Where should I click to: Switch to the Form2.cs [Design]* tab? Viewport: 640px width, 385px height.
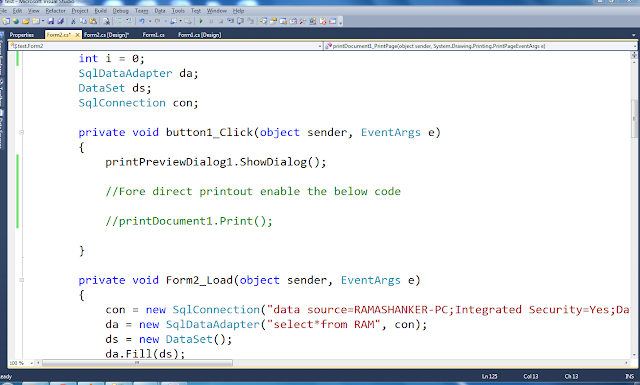(107, 35)
